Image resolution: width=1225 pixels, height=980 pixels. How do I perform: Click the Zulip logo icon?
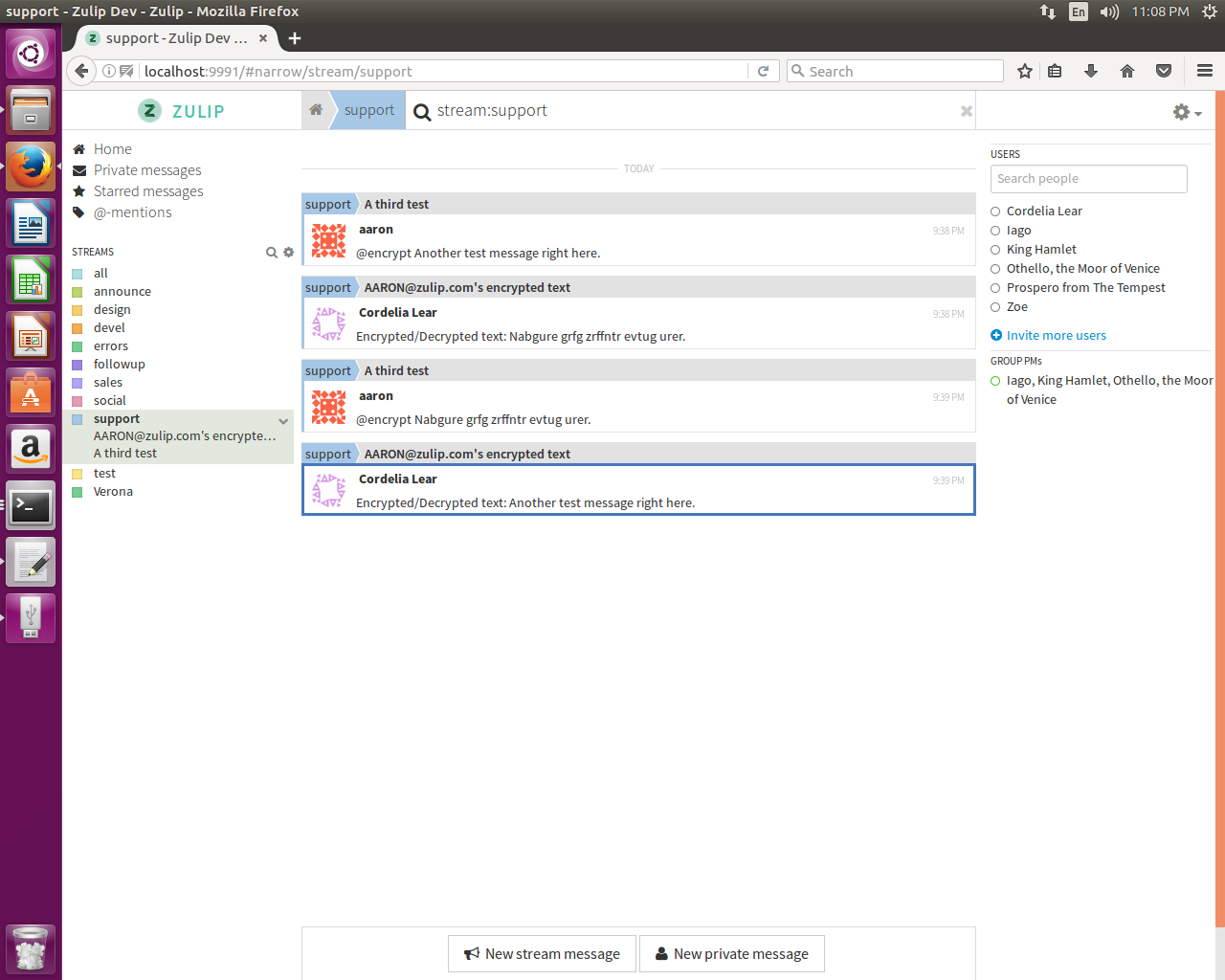click(149, 111)
